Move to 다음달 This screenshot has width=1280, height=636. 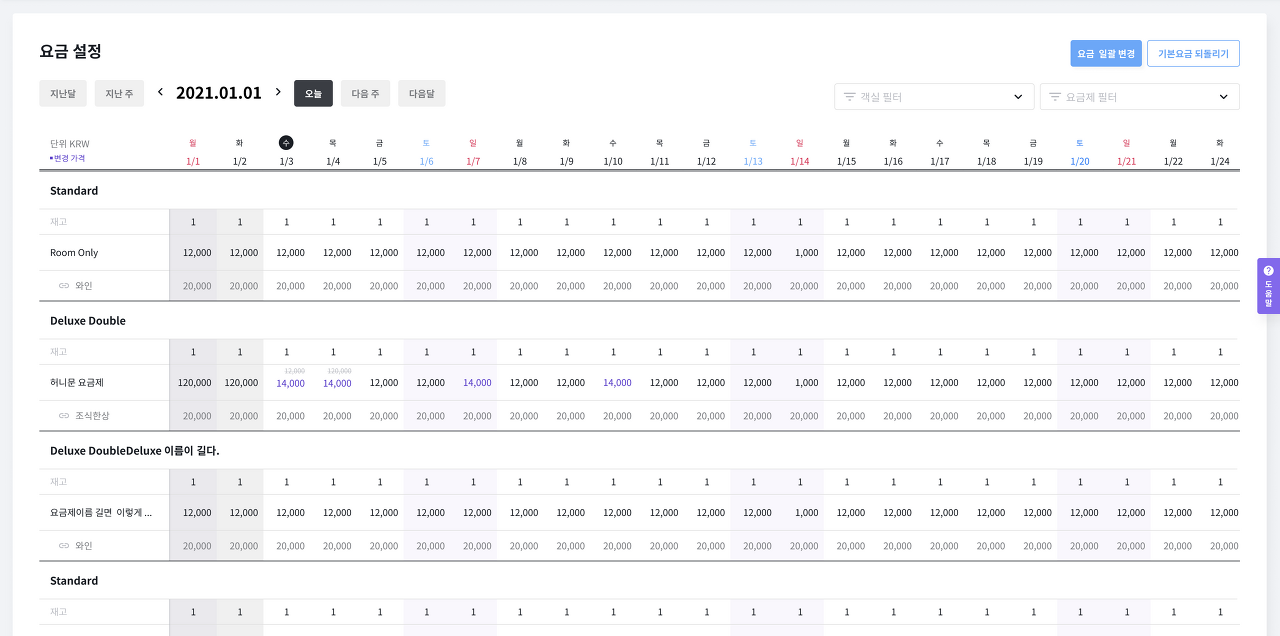click(x=421, y=93)
